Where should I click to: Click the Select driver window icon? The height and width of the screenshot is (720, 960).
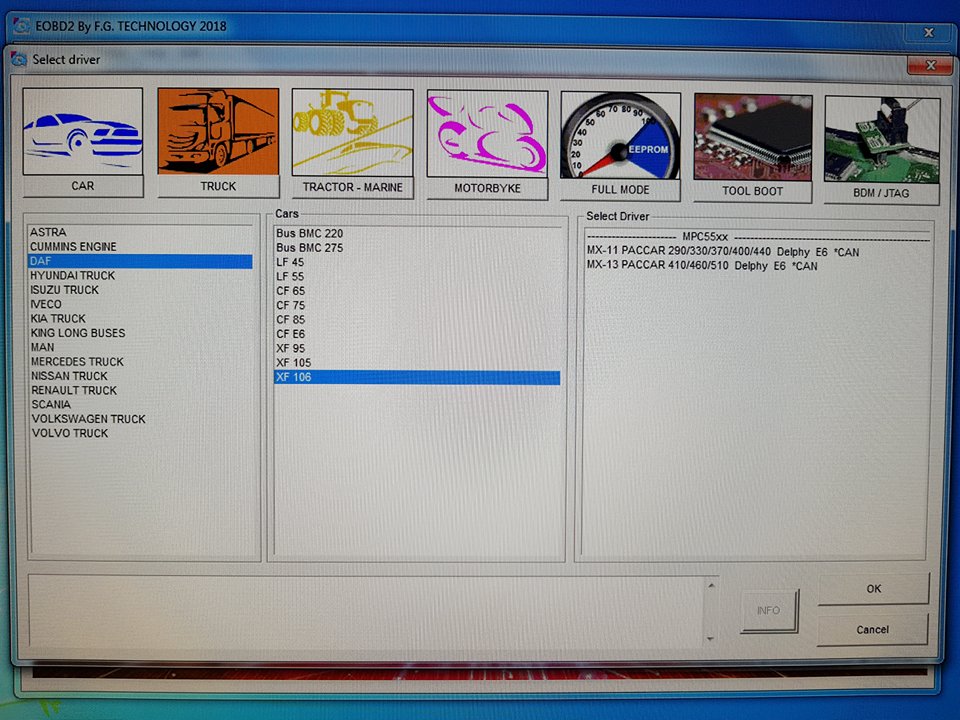19,59
